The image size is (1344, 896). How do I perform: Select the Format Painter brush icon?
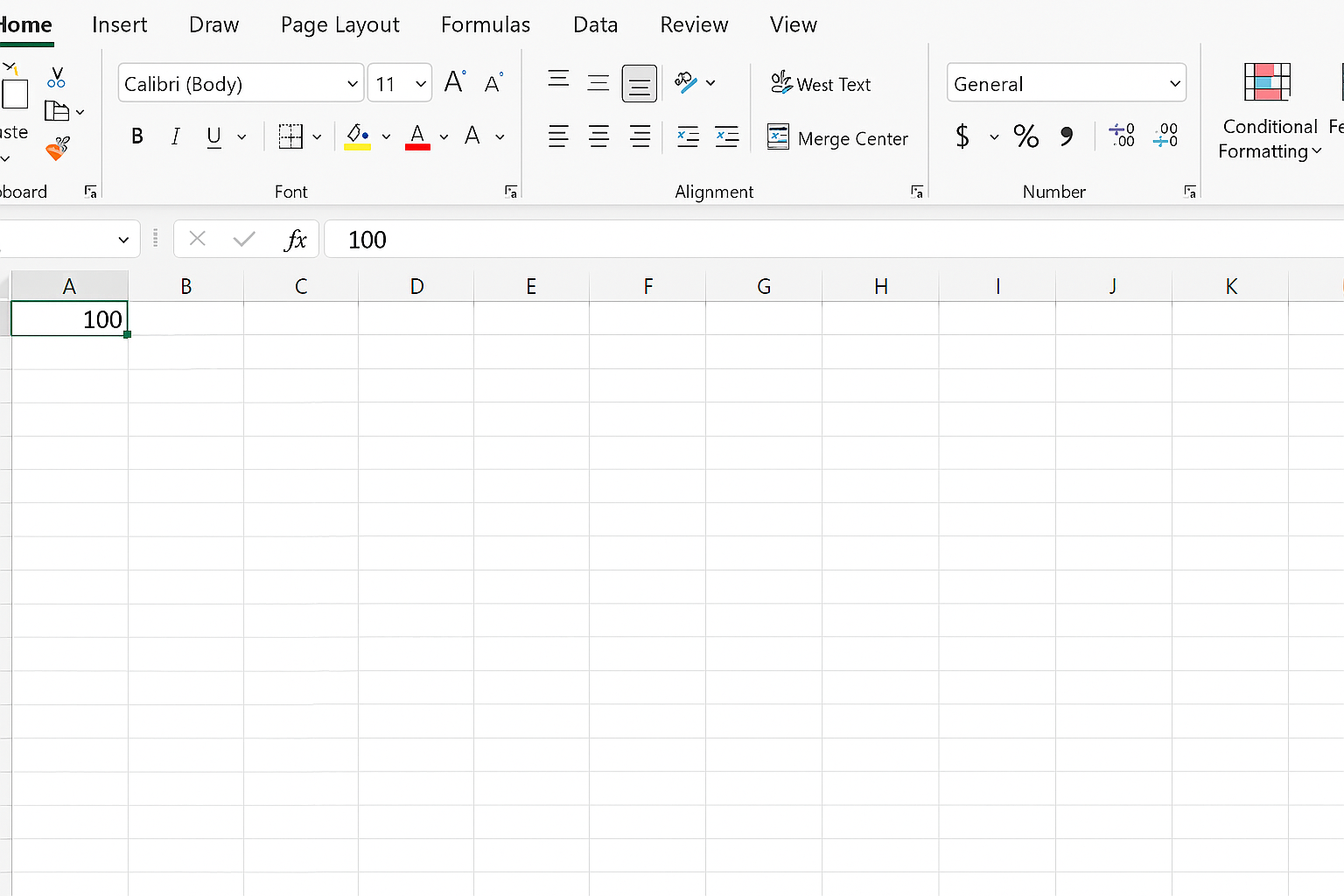coord(58,148)
